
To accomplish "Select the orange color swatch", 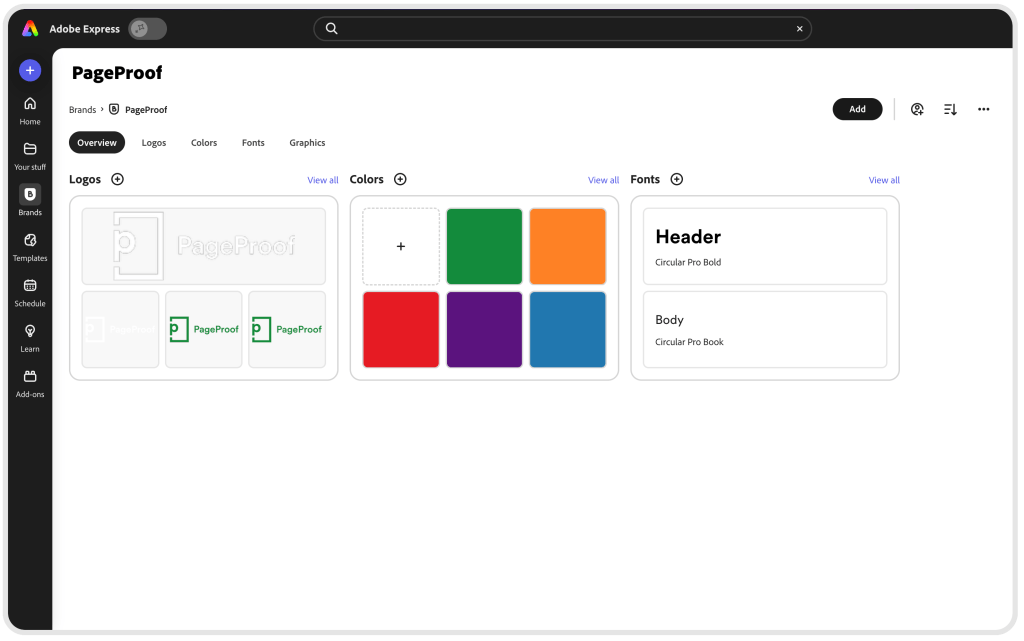I will click(567, 246).
